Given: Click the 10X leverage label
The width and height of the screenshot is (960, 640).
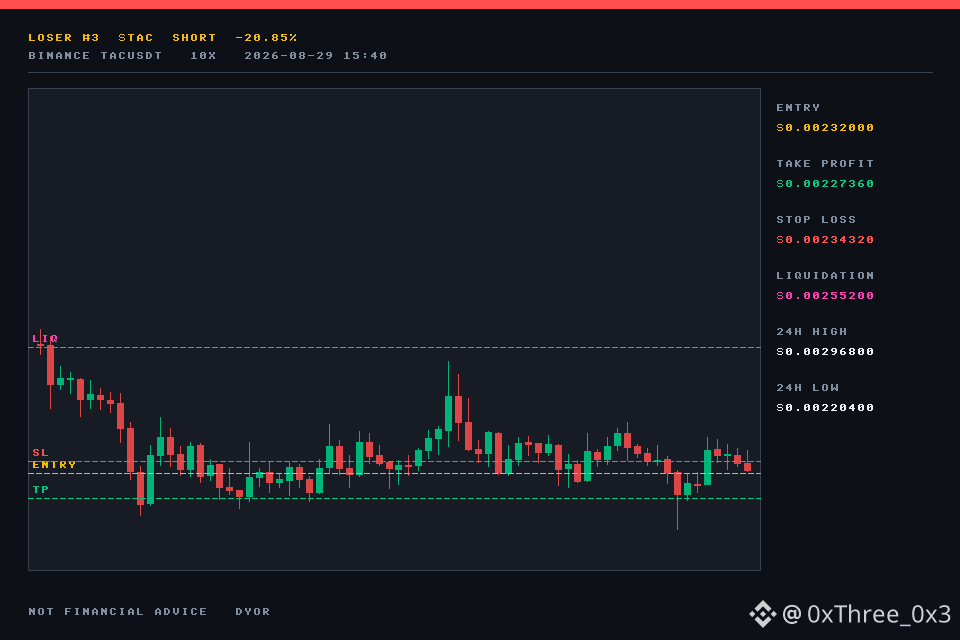Looking at the screenshot, I should coord(203,56).
